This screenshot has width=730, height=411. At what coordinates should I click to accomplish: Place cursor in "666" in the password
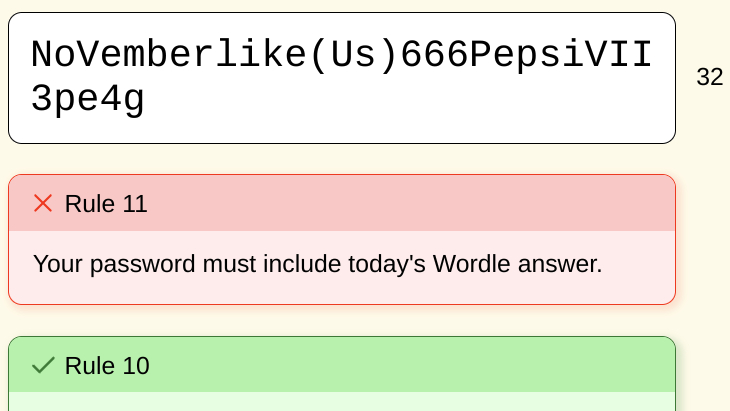click(x=434, y=56)
